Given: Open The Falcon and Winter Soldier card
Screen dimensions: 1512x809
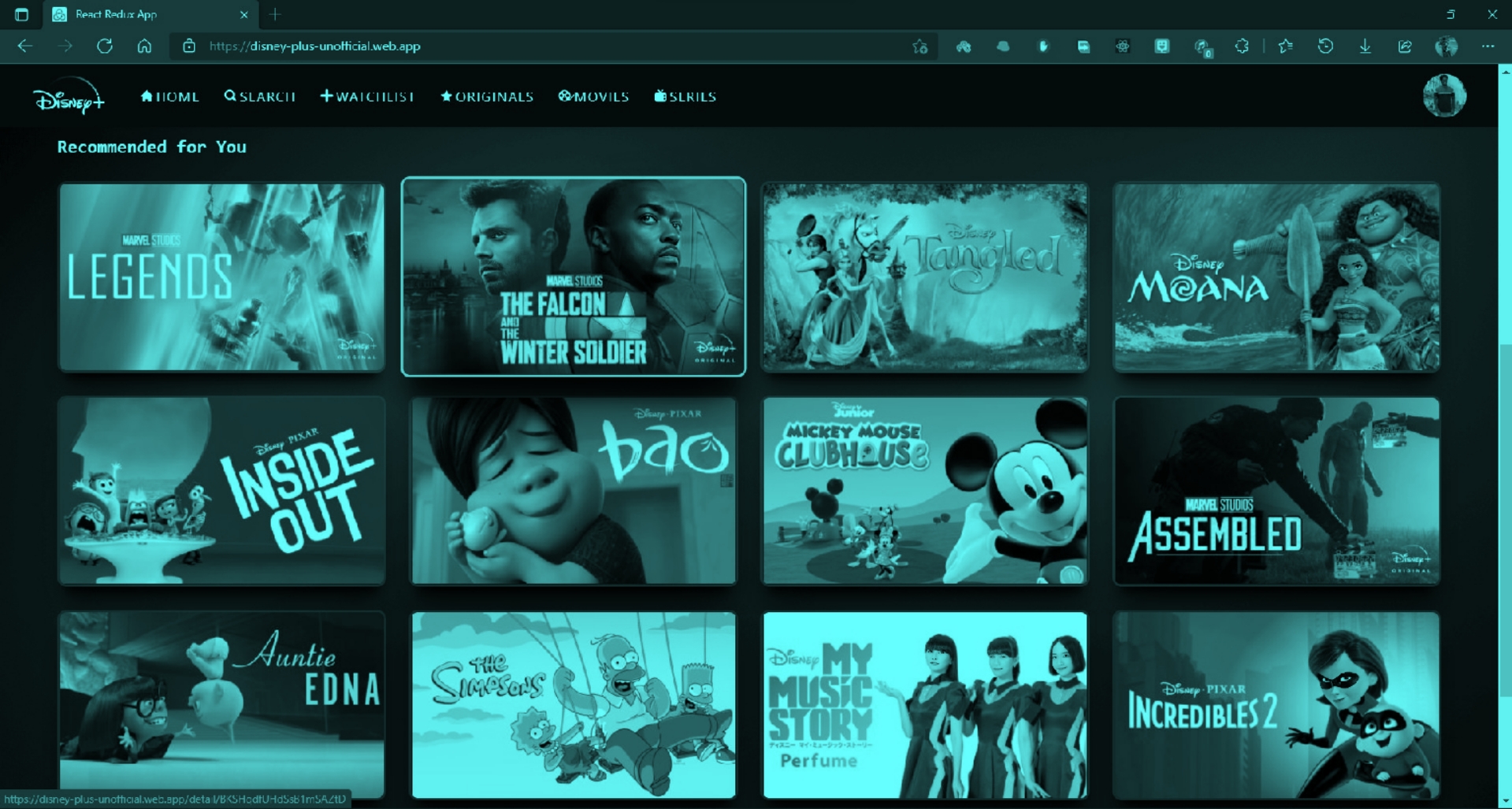Looking at the screenshot, I should pos(573,276).
